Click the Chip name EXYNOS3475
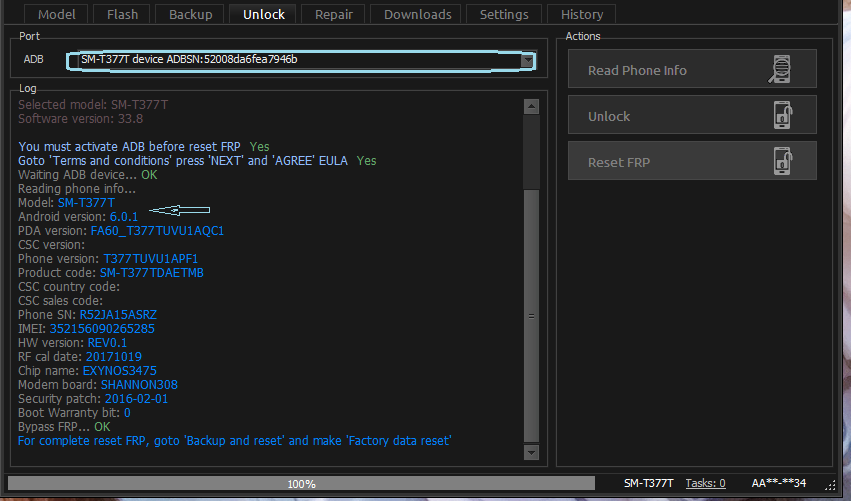The height and width of the screenshot is (501, 851). coord(119,371)
